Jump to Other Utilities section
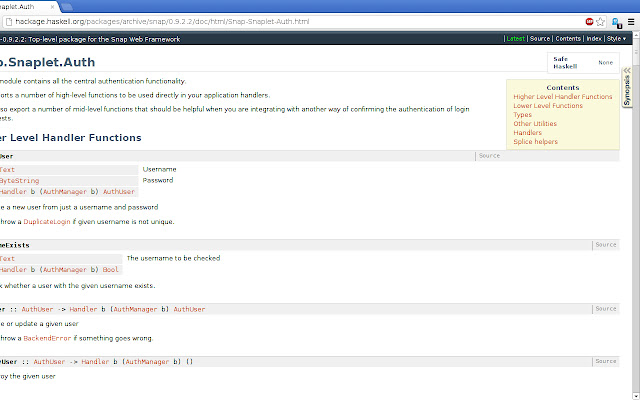 click(x=535, y=124)
